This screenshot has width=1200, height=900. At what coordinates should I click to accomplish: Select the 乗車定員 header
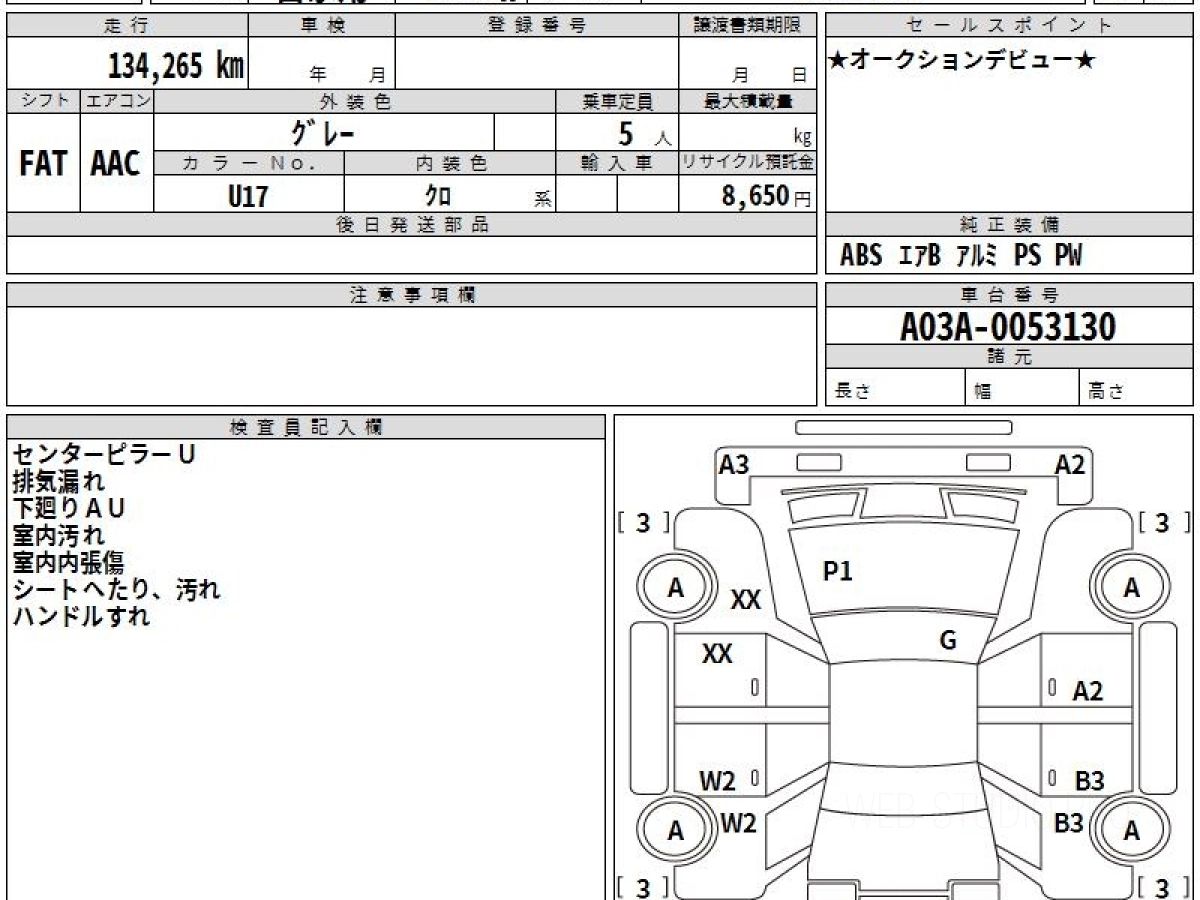click(617, 101)
